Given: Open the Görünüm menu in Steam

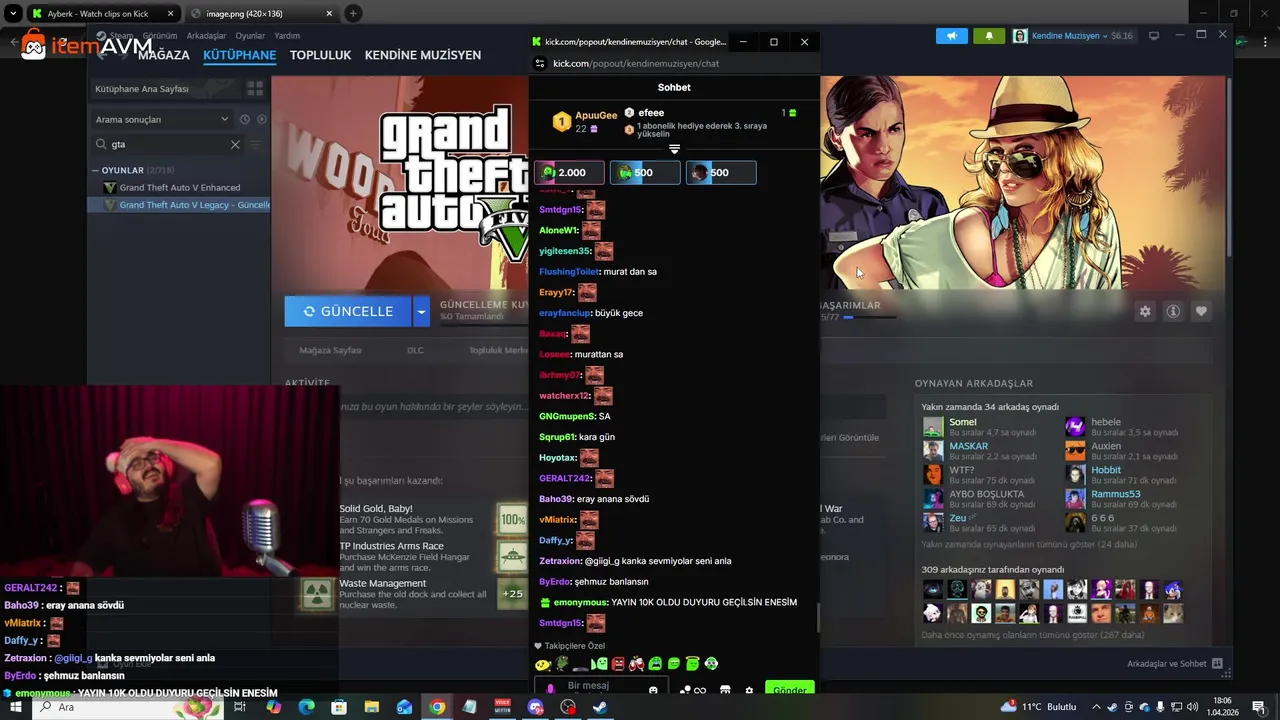Looking at the screenshot, I should 160,36.
